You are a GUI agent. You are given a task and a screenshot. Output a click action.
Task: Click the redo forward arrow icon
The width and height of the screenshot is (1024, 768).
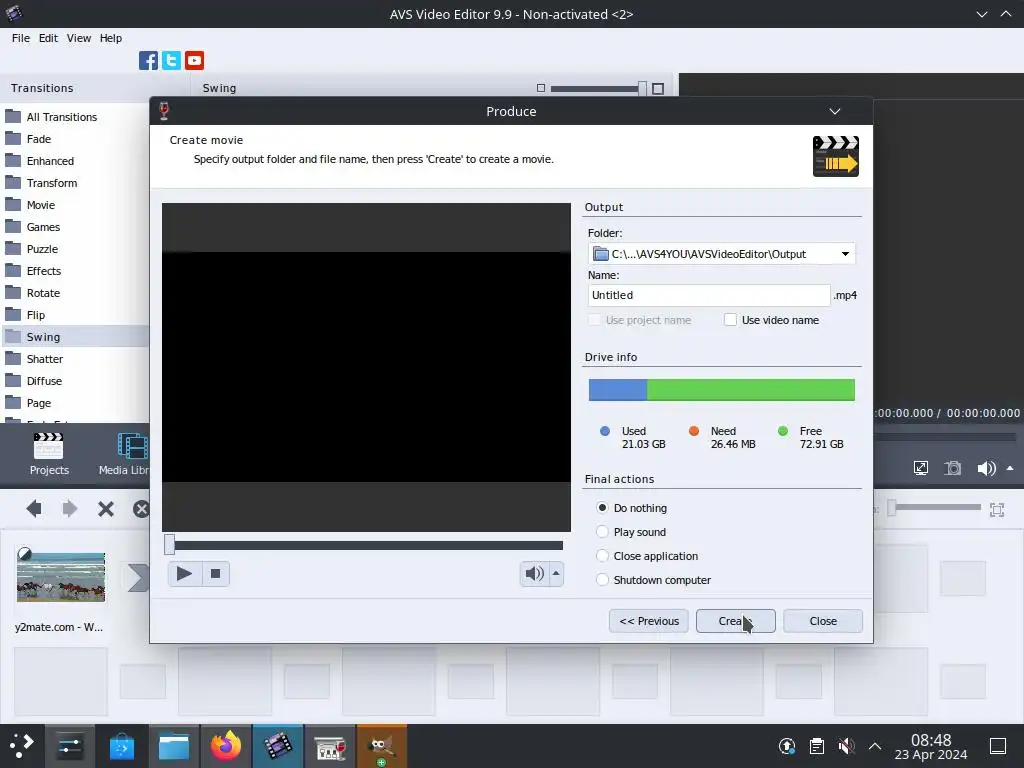(x=69, y=509)
